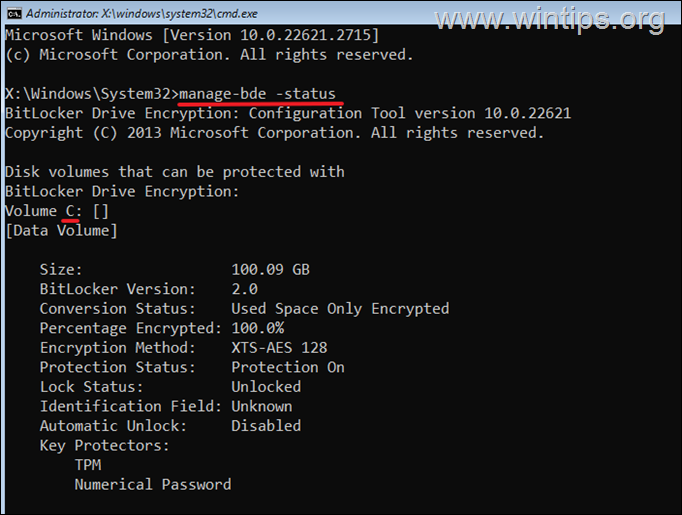Click the X:\Windows\System32> prompt text

91,93
